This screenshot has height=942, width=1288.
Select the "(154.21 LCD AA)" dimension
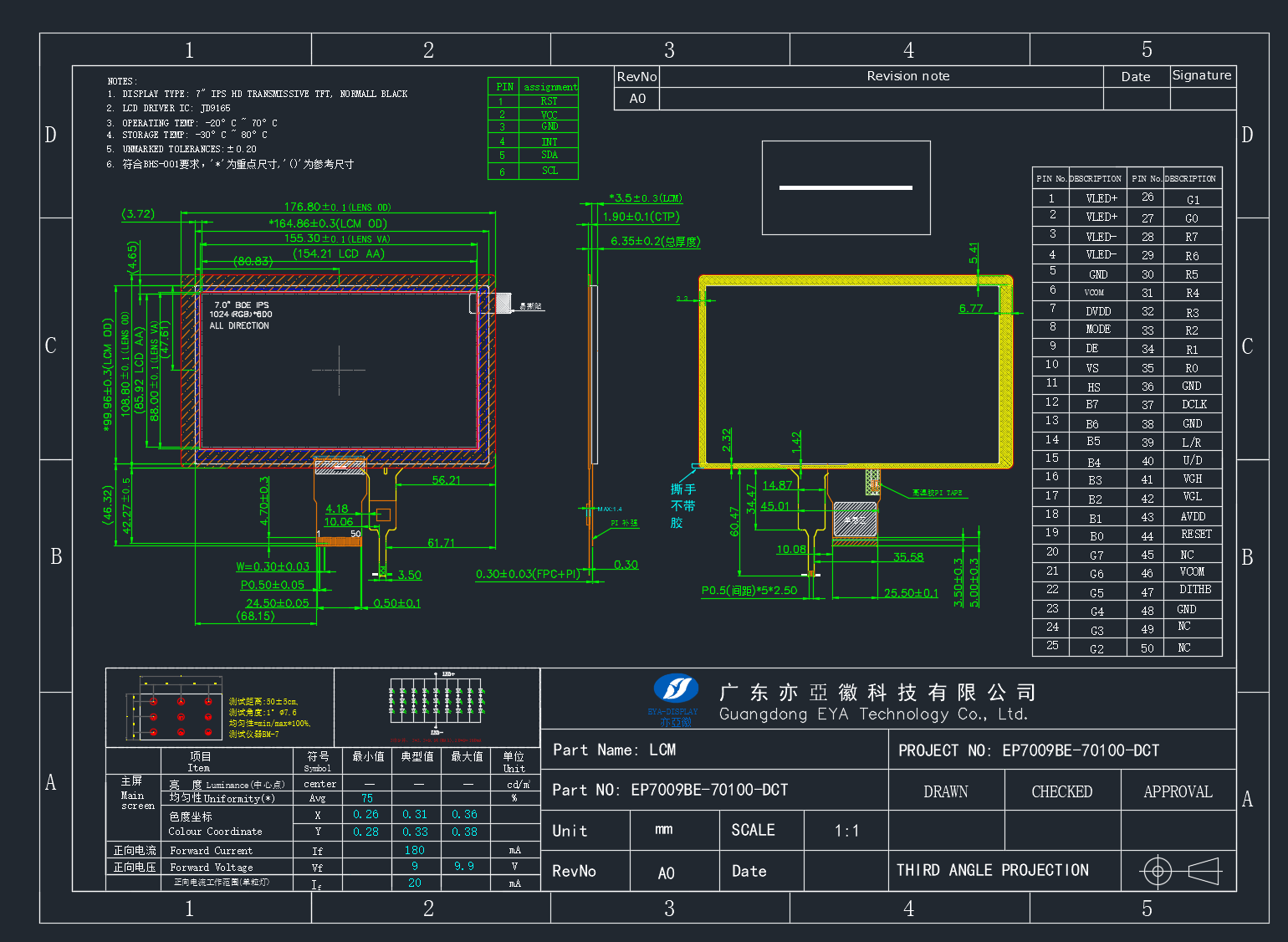338,253
